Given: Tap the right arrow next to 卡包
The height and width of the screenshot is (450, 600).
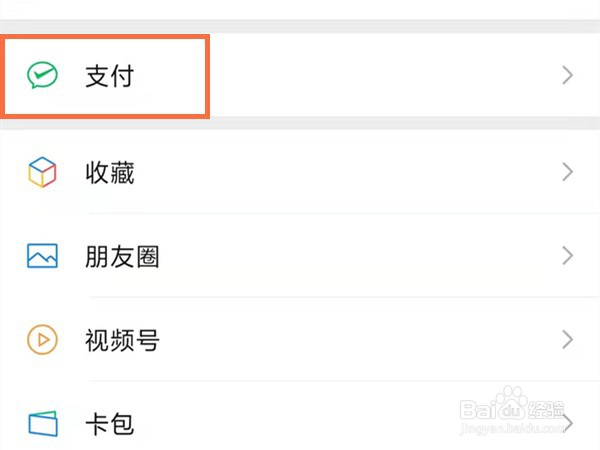Looking at the screenshot, I should (567, 424).
